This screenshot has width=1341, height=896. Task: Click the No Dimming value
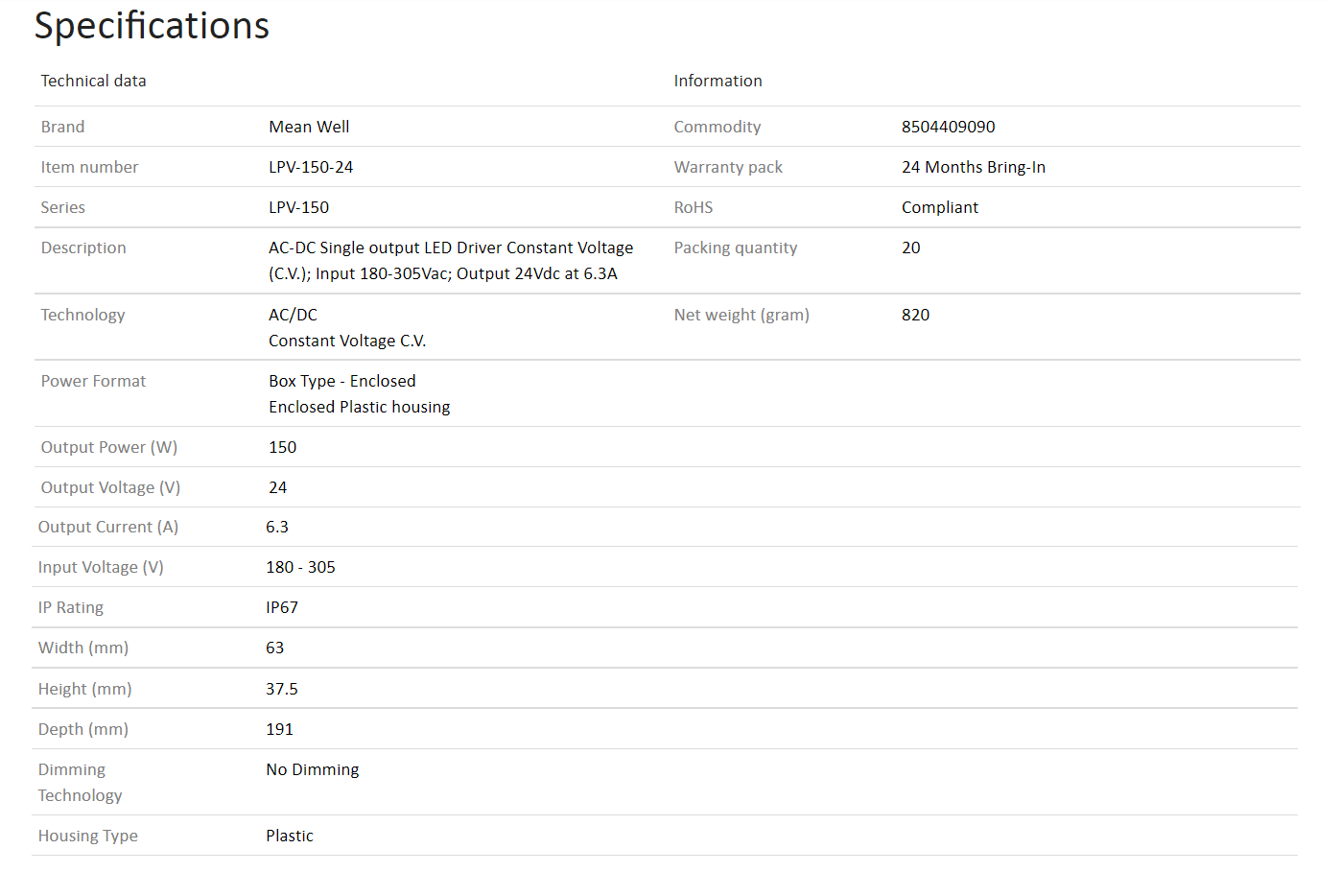pos(312,769)
